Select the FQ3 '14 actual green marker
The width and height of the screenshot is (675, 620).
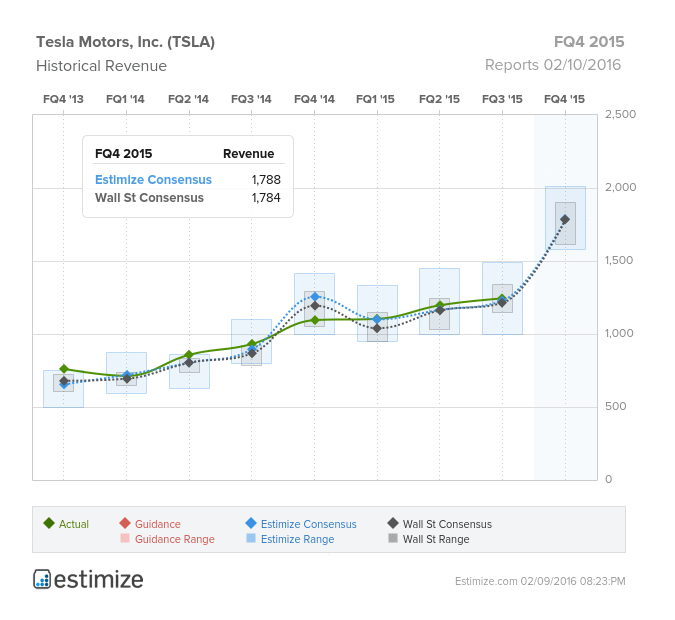(252, 344)
